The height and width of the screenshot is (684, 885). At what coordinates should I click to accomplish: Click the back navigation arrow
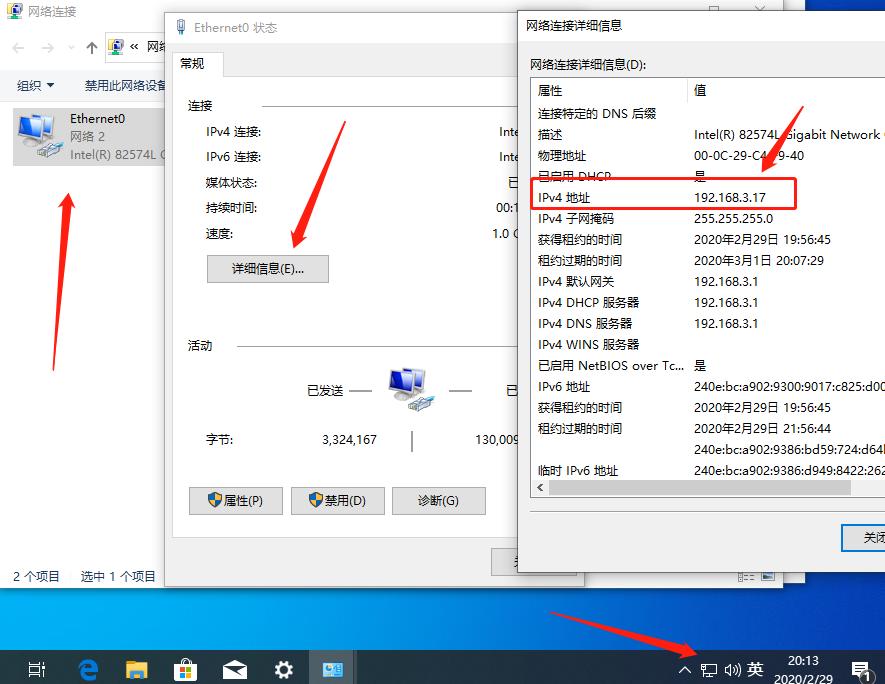(x=16, y=47)
